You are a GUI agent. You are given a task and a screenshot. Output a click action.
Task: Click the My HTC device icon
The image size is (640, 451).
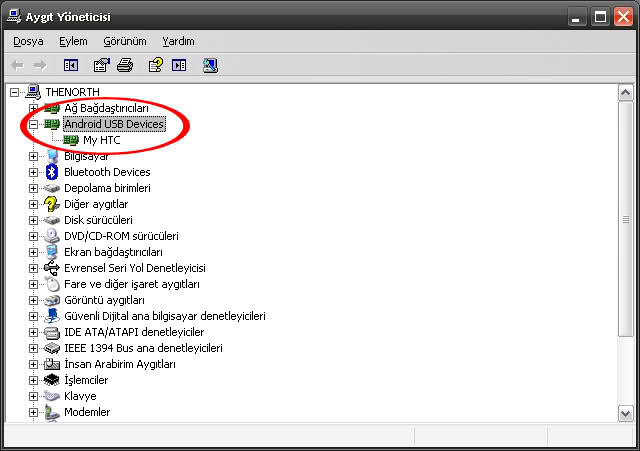point(71,140)
